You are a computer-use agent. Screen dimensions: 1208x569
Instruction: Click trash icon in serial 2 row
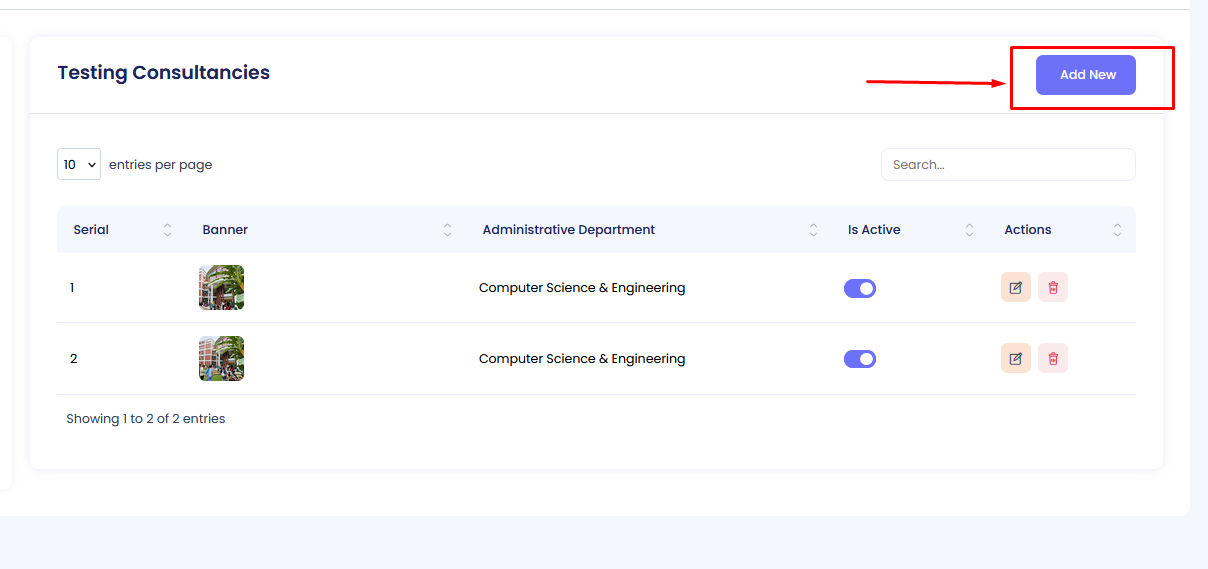(x=1053, y=359)
